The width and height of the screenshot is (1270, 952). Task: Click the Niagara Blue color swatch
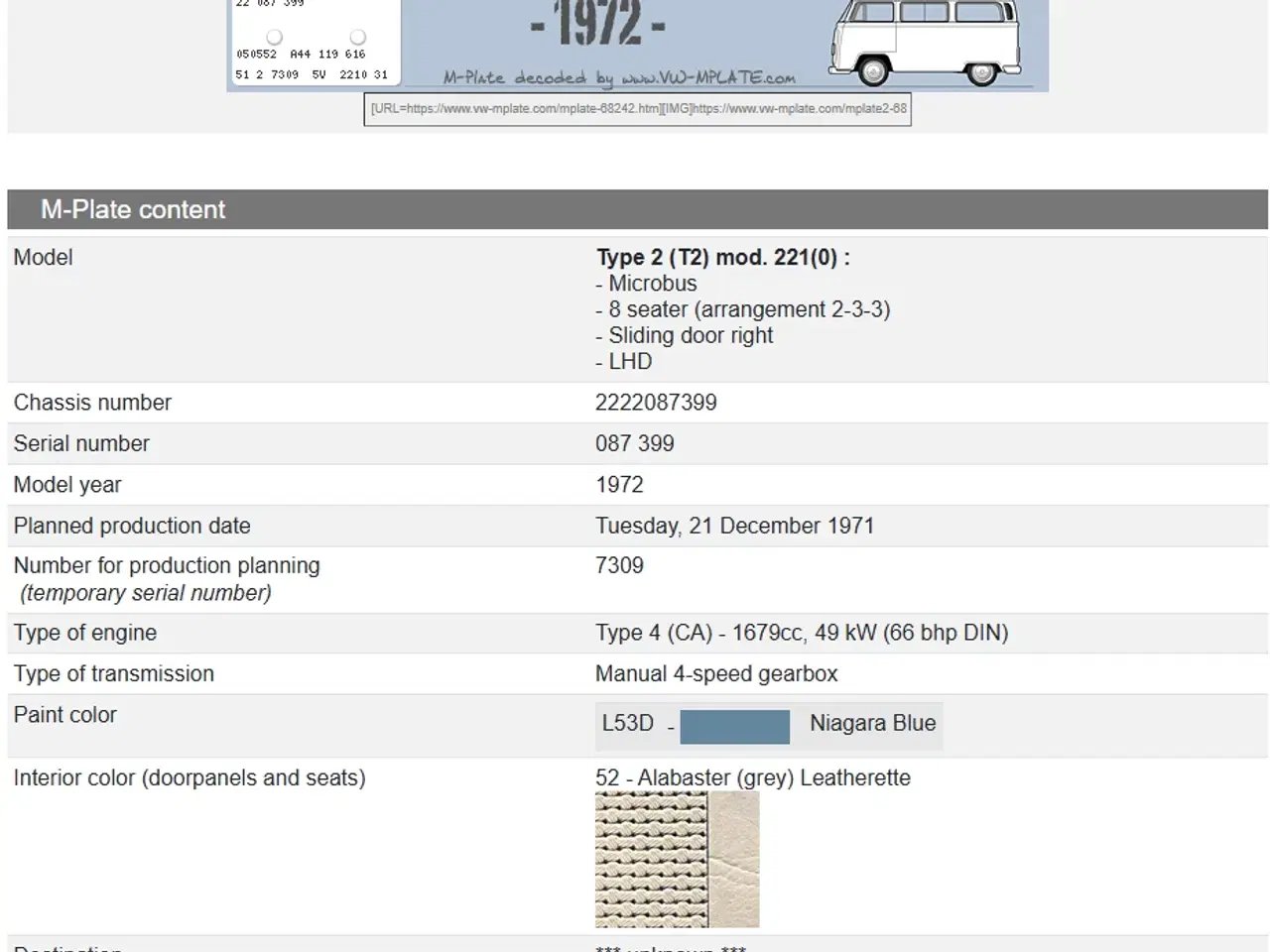(x=735, y=726)
